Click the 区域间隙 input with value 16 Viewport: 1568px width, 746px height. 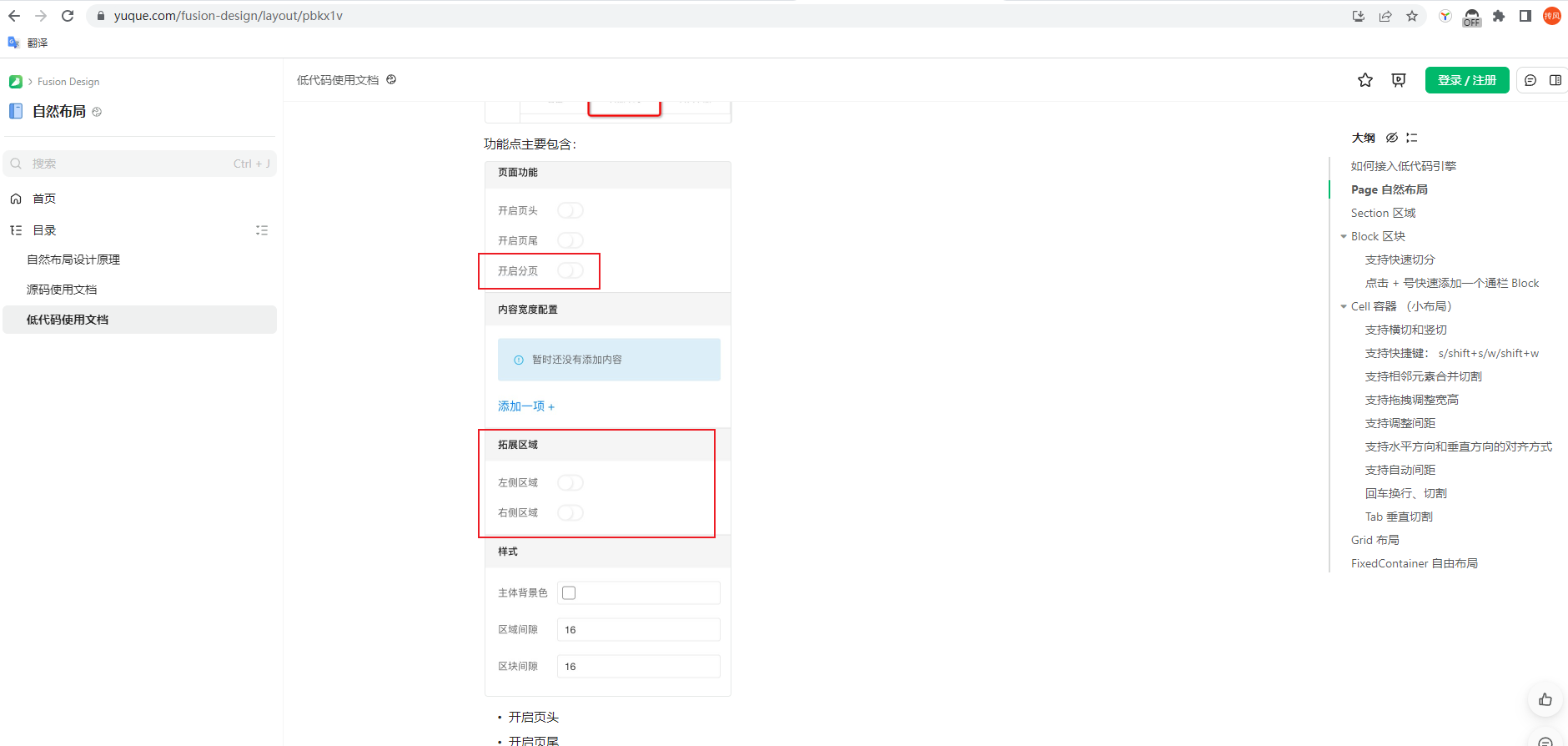point(639,629)
